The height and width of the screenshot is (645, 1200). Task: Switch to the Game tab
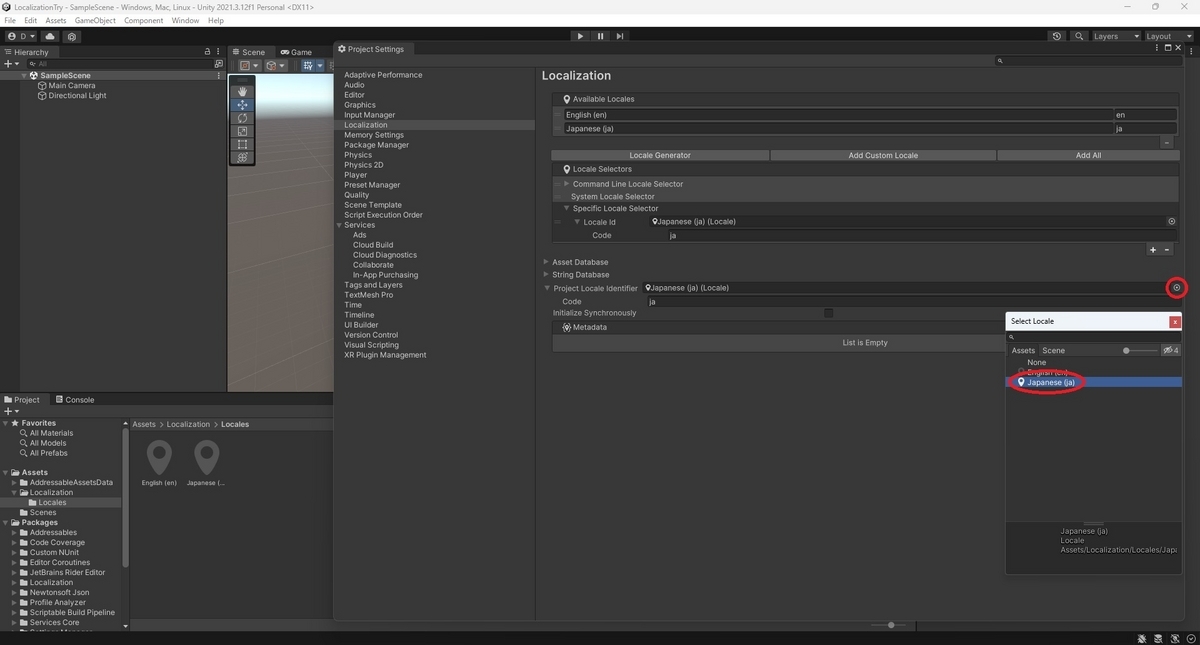point(296,52)
